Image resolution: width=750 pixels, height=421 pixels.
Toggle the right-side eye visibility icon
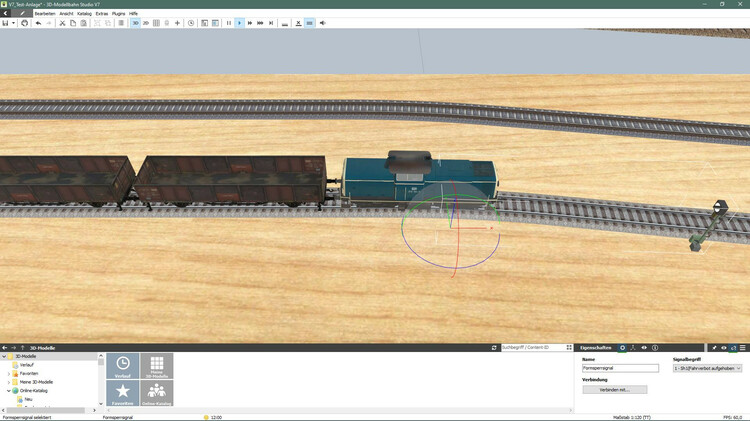click(724, 348)
